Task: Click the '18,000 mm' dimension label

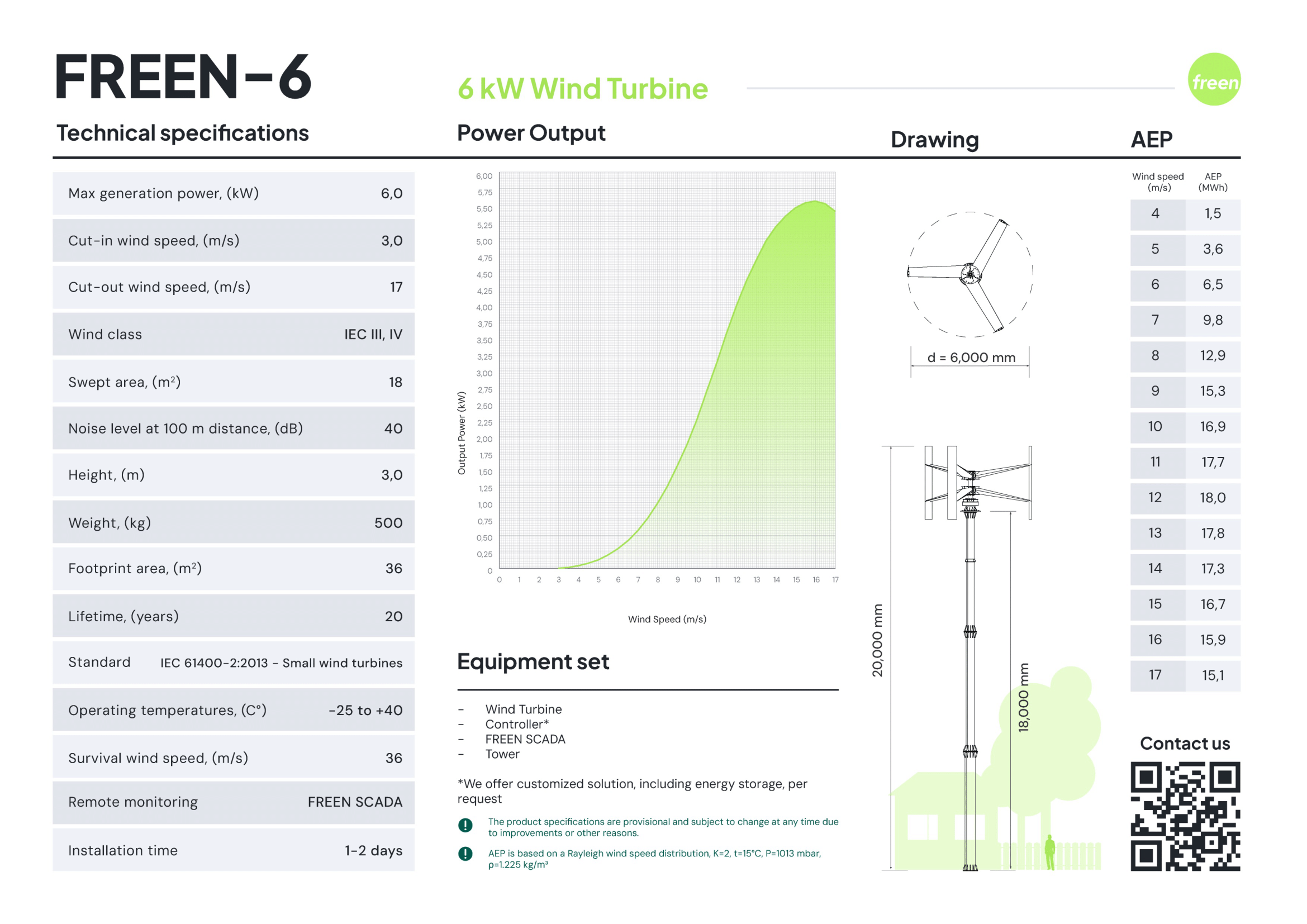Action: click(x=1024, y=697)
